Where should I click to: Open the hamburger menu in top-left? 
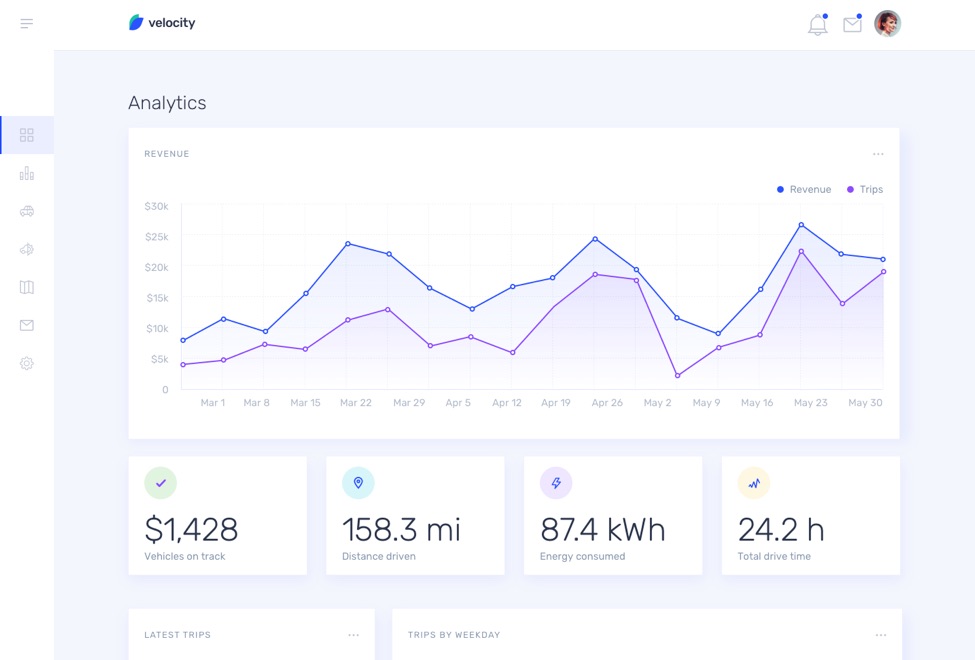[x=27, y=23]
